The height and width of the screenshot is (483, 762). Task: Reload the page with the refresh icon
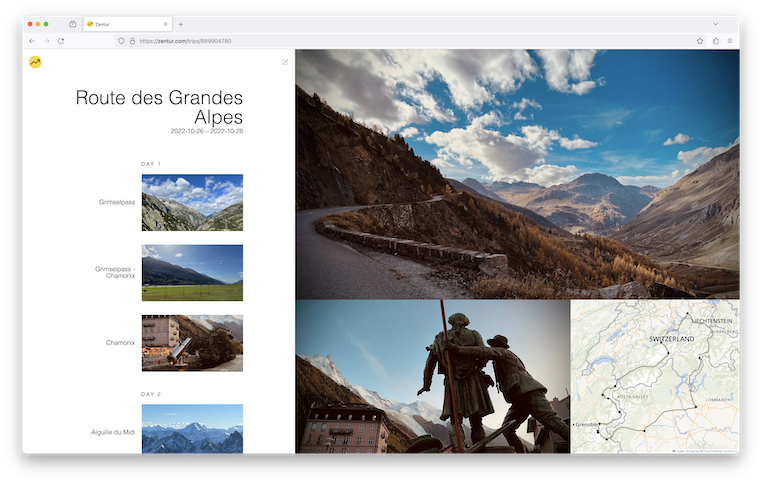tap(61, 41)
